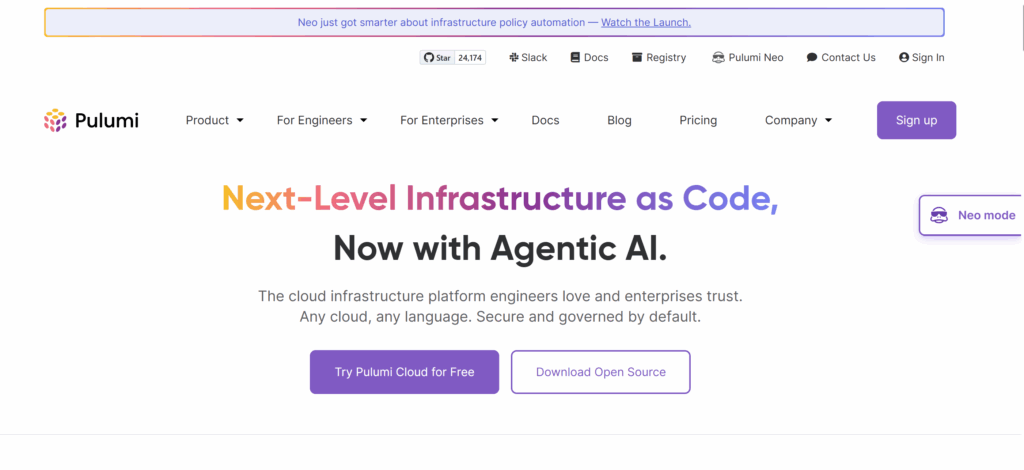Expand the Company dropdown menu

[x=798, y=120]
